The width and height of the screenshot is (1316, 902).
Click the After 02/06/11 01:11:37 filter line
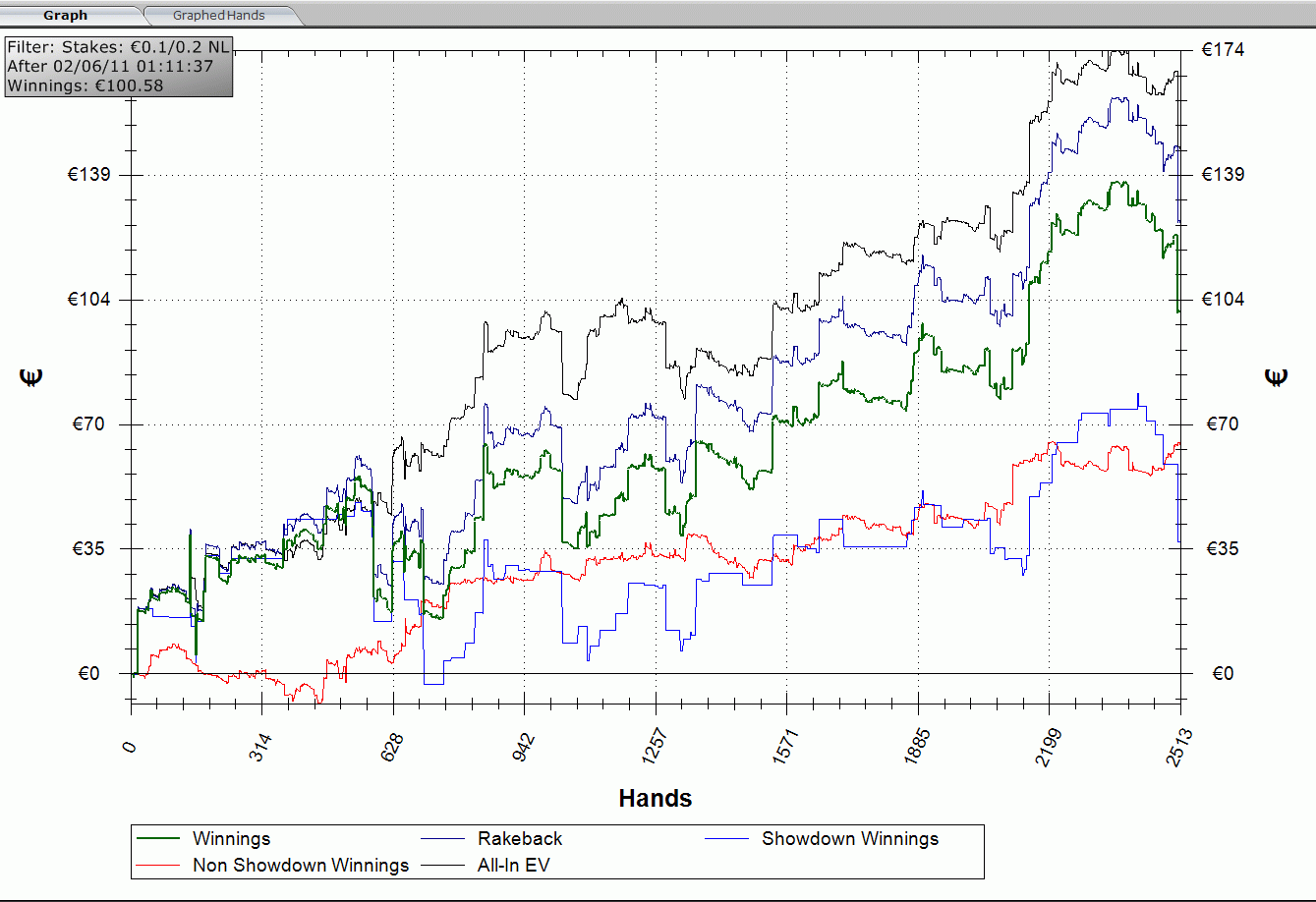click(110, 66)
